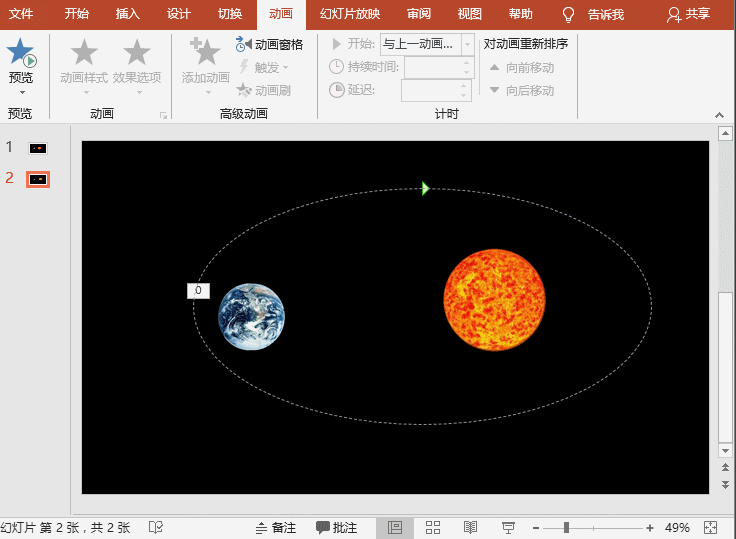Click the 触发 trigger button
736x539 pixels.
263,67
